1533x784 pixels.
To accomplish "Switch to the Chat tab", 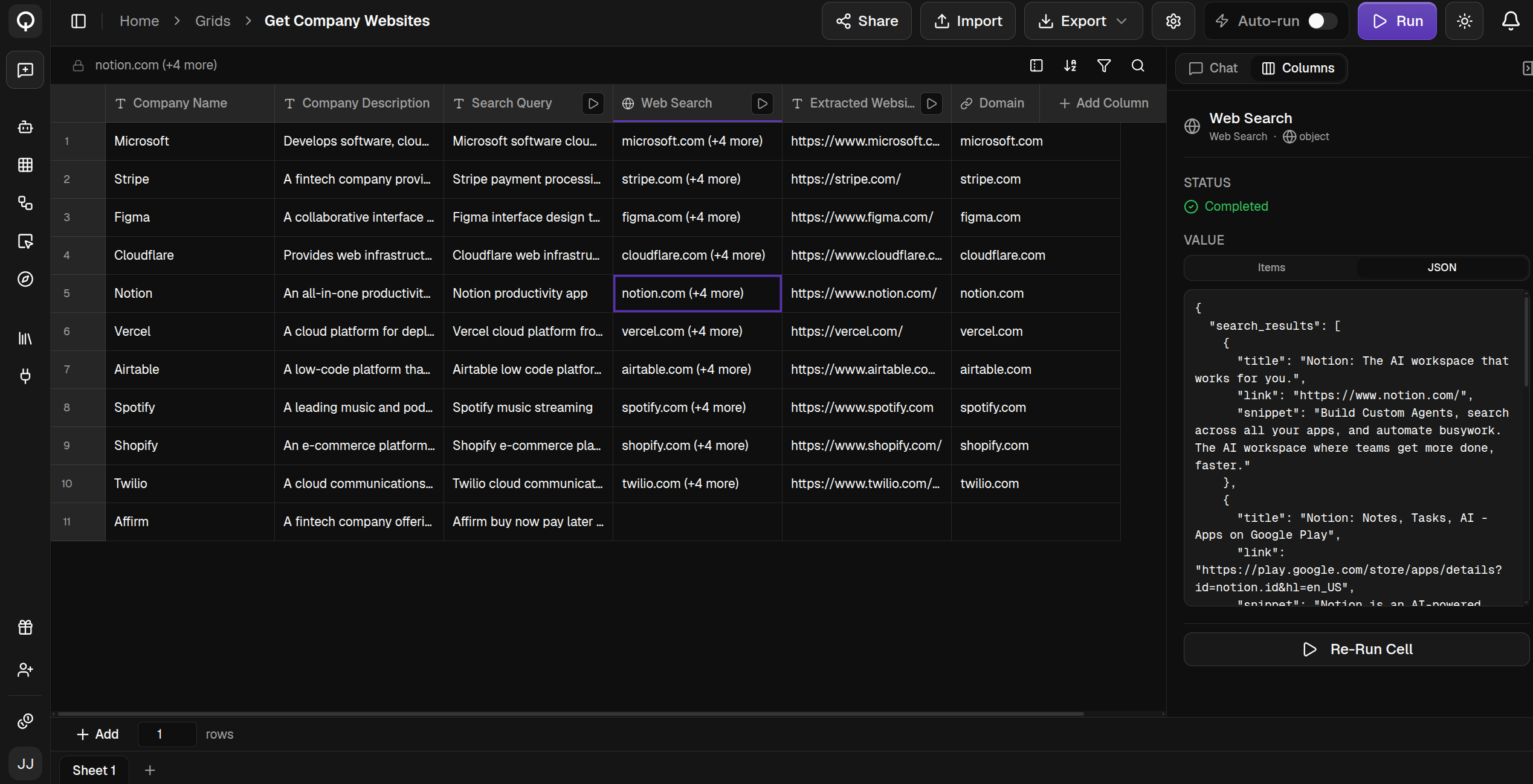I will tap(1213, 68).
